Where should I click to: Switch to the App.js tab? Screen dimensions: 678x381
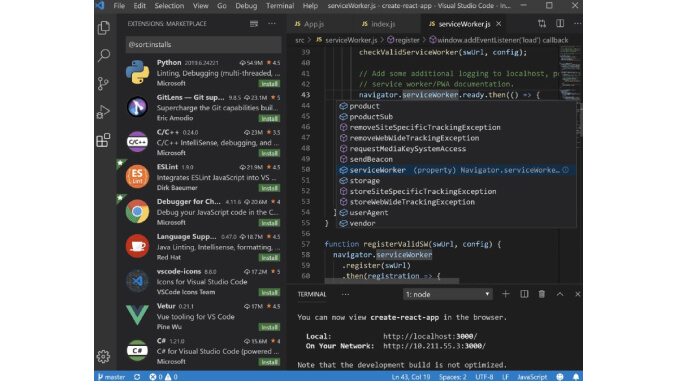click(x=320, y=24)
